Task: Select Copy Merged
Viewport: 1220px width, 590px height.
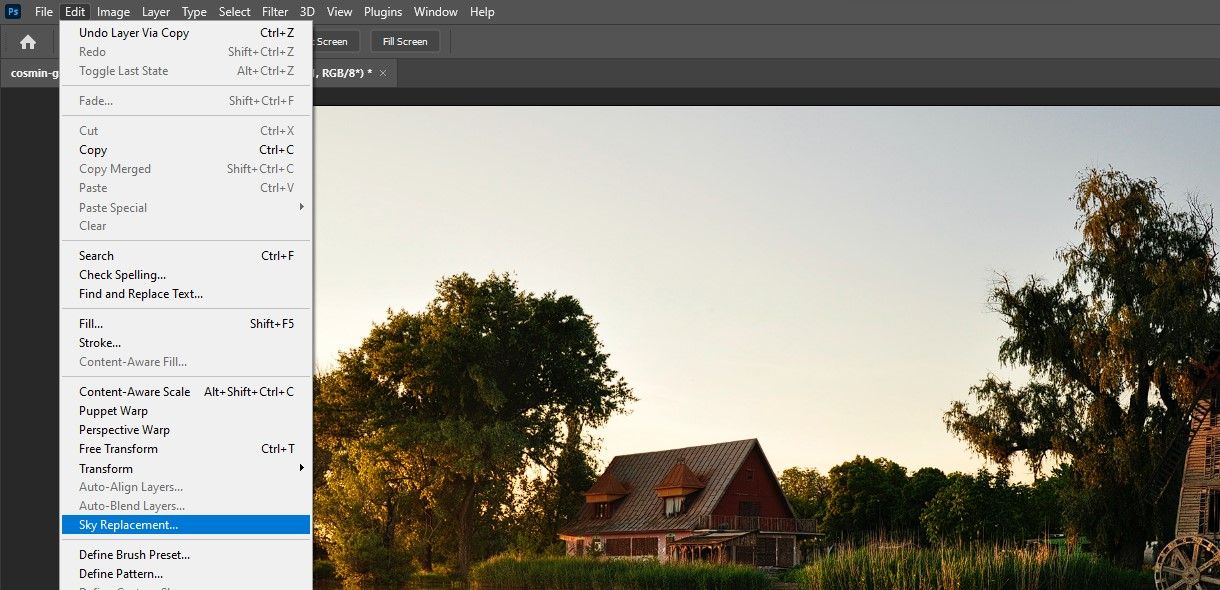Action: point(186,169)
